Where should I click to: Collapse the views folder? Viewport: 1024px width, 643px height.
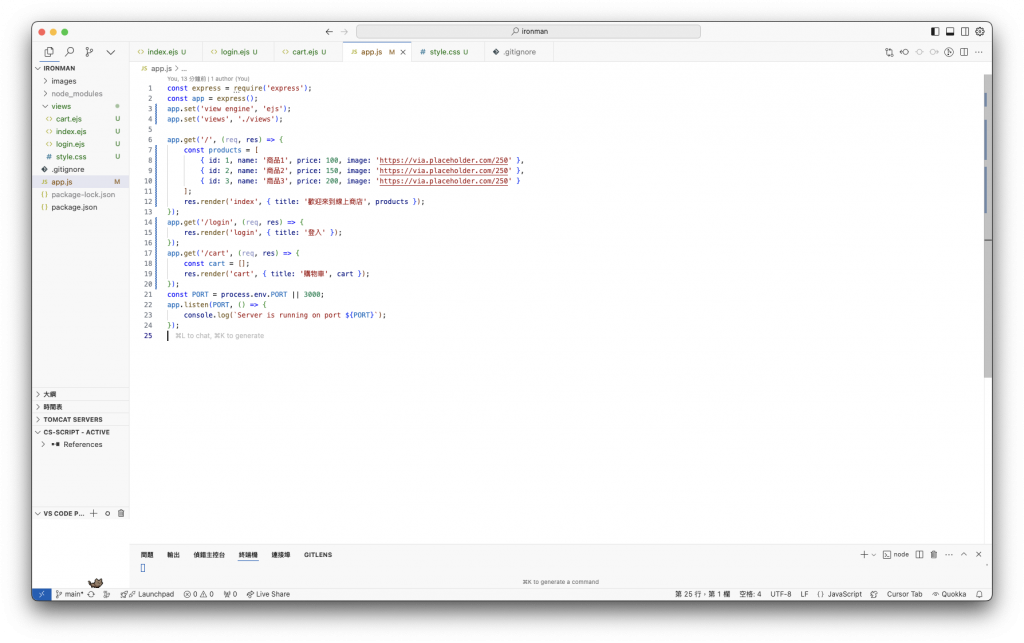(80, 106)
